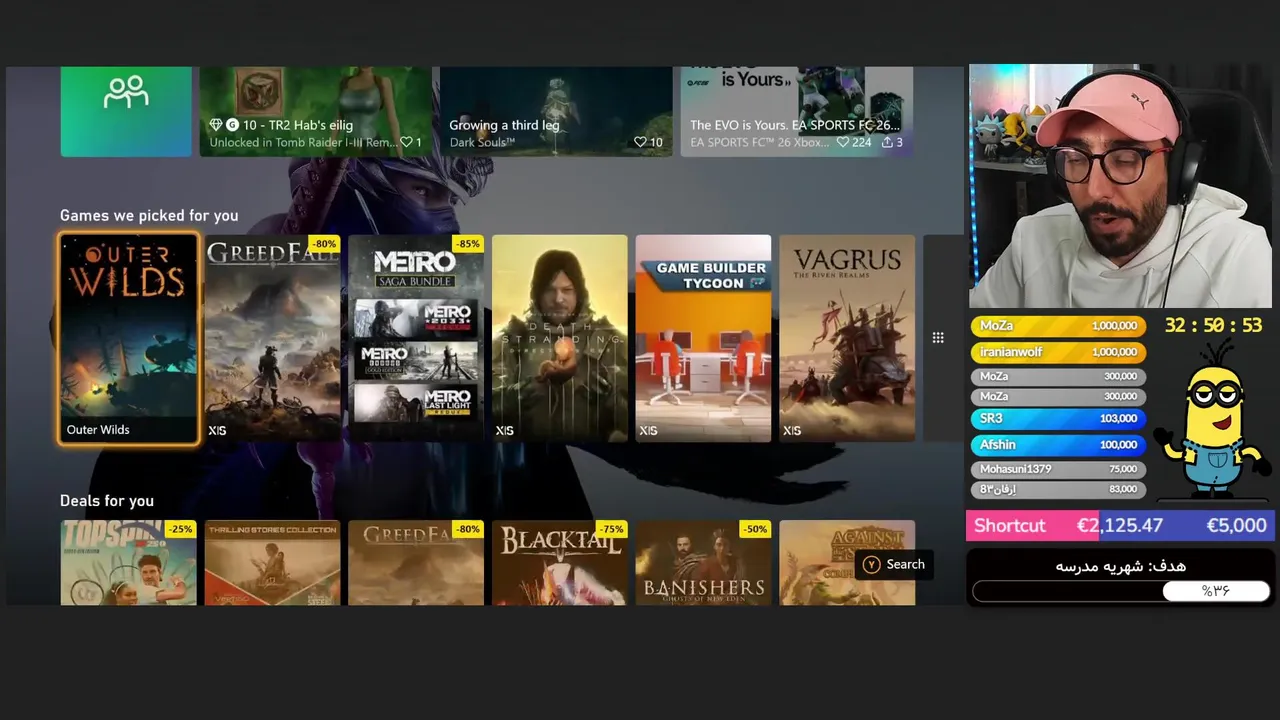Click the Y button icon beside Search

click(872, 564)
